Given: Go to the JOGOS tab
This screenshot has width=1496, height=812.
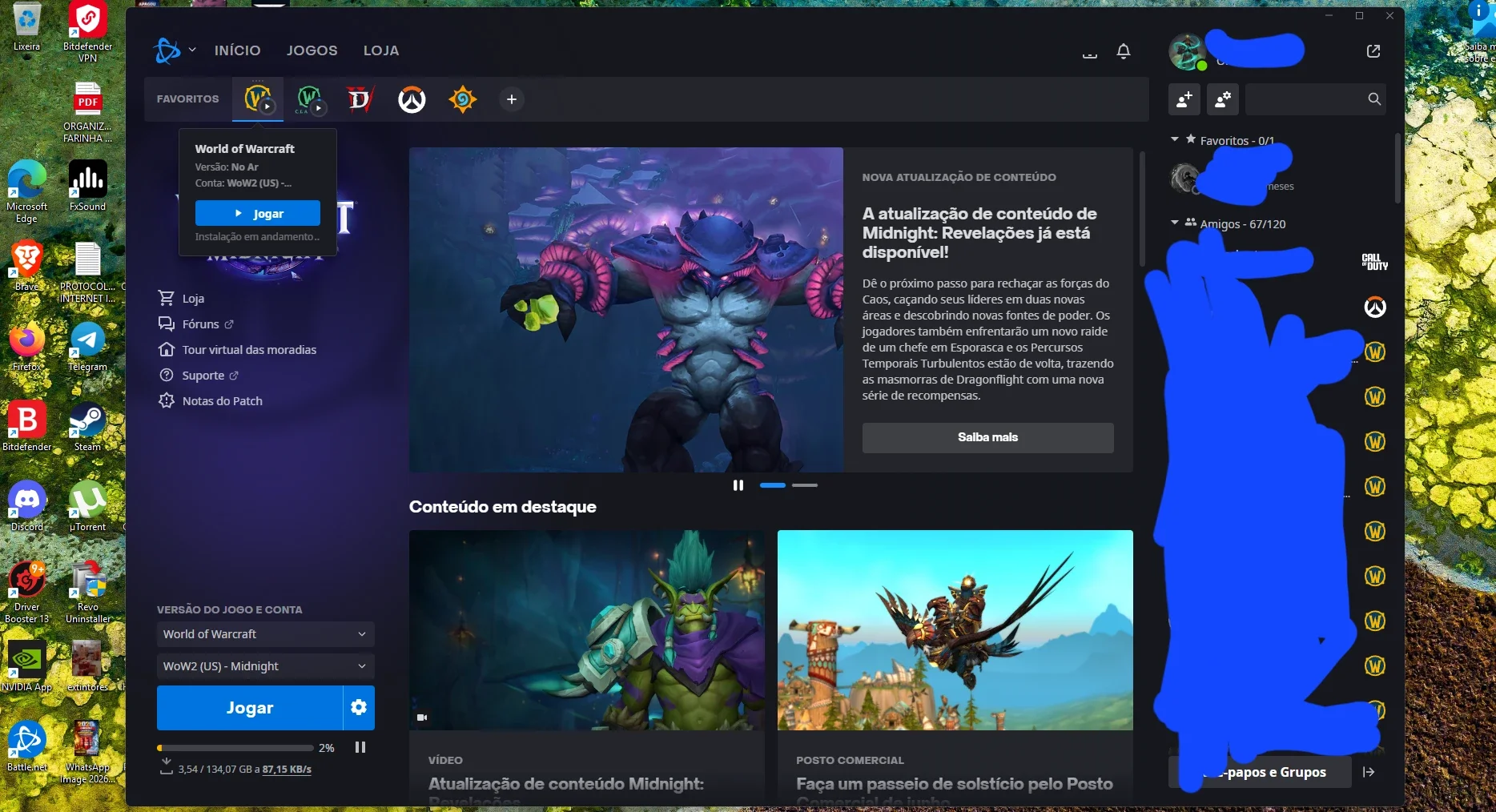Looking at the screenshot, I should click(312, 50).
